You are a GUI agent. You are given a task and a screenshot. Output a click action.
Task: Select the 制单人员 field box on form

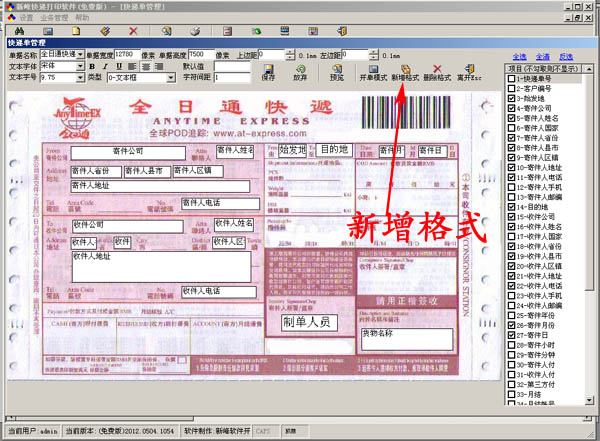309,323
